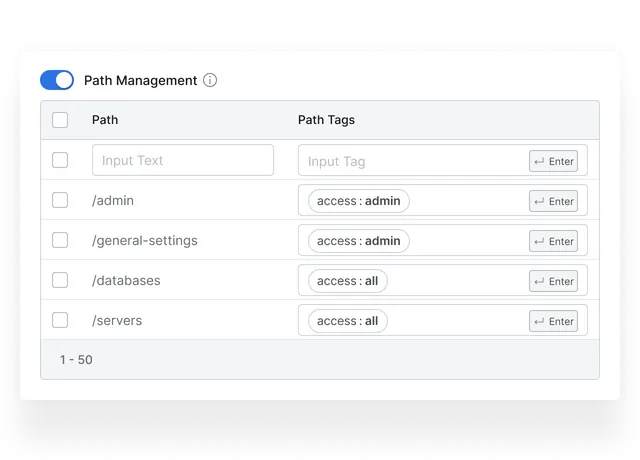Click Enter button in Input Tag row
The image size is (640, 460).
click(553, 161)
